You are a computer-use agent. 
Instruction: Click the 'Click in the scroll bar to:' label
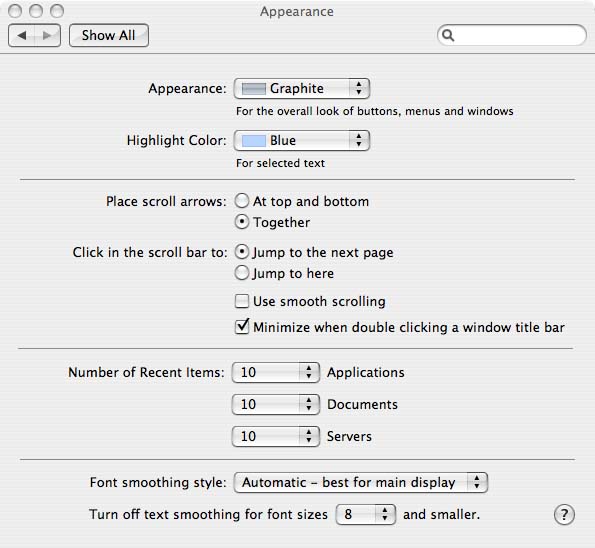tap(150, 252)
